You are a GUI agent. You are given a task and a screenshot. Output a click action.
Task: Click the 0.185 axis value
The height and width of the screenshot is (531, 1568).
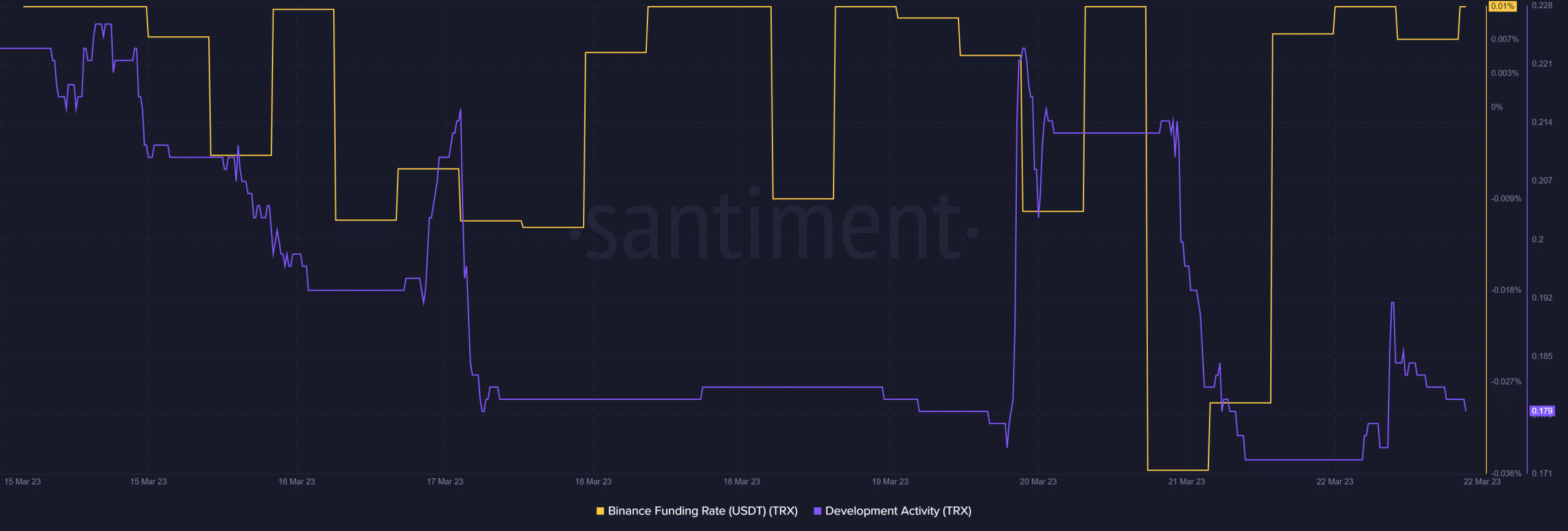coord(1542,356)
